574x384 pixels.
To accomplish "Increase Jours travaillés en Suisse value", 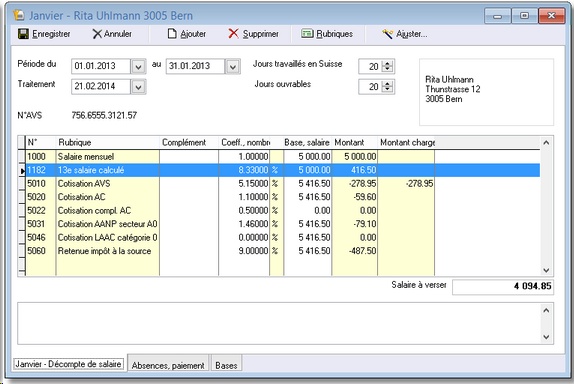I will [x=387, y=63].
